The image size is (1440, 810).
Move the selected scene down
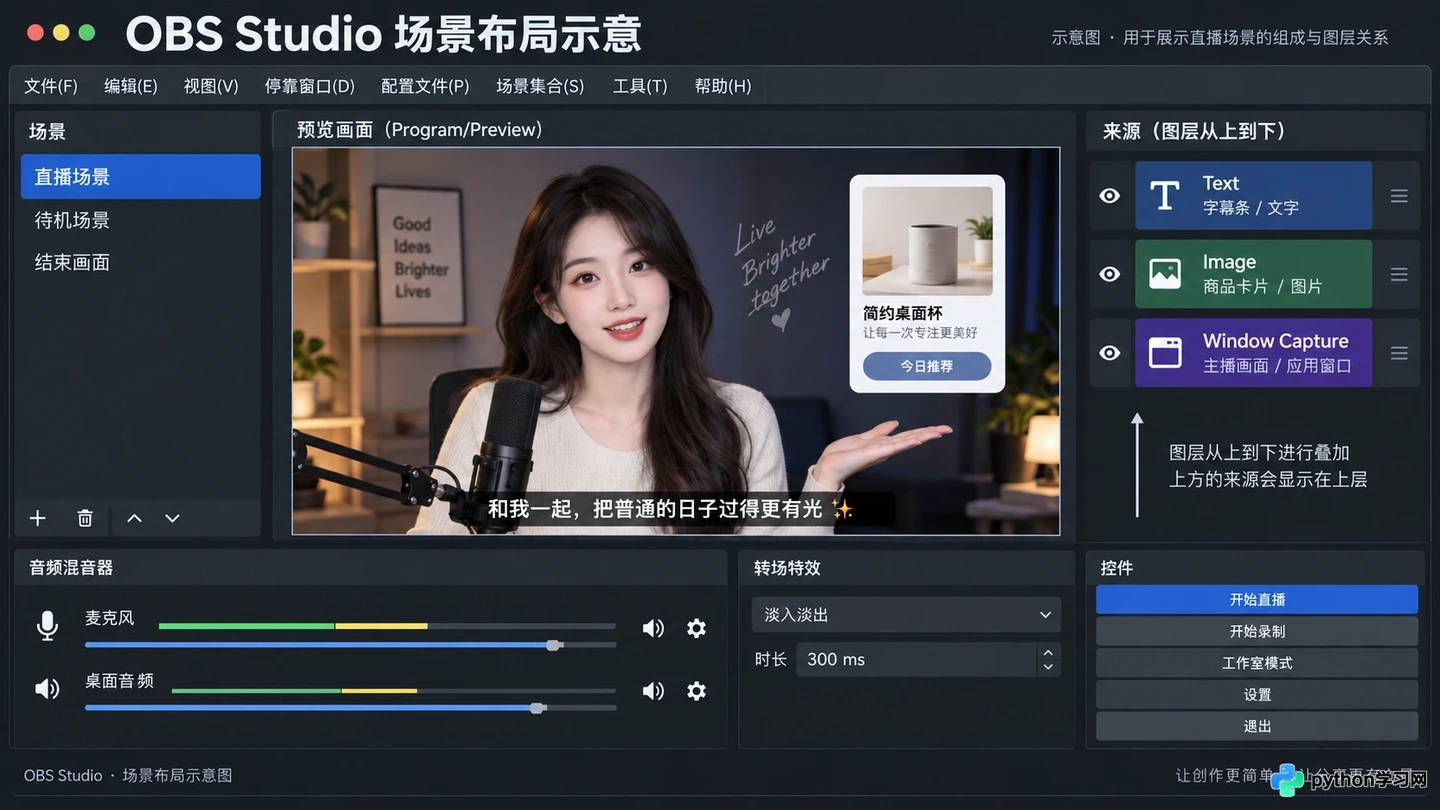click(172, 518)
